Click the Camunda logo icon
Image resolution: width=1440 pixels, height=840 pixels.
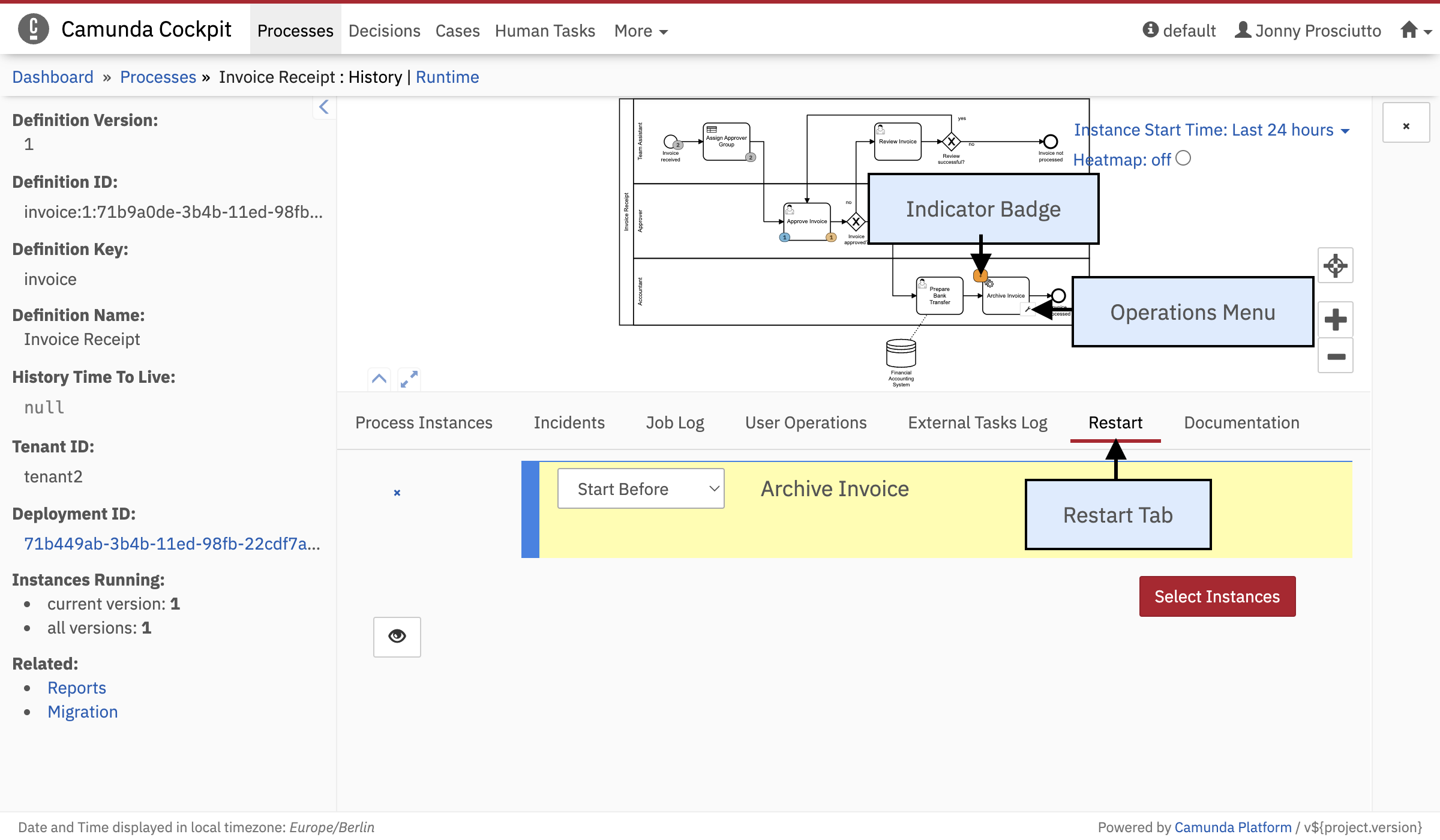34,29
